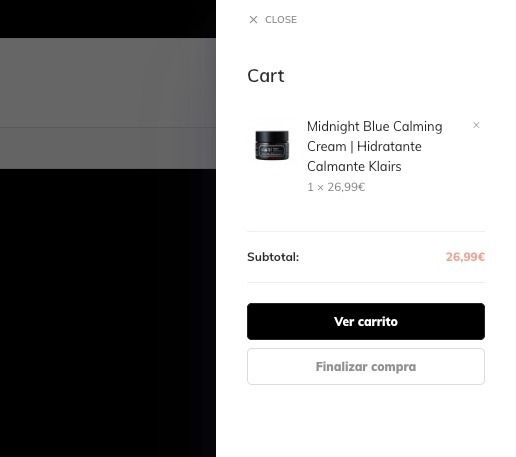This screenshot has width=516, height=457.
Task: Click the Midnight Blue Calming first title line
Action: (x=375, y=127)
